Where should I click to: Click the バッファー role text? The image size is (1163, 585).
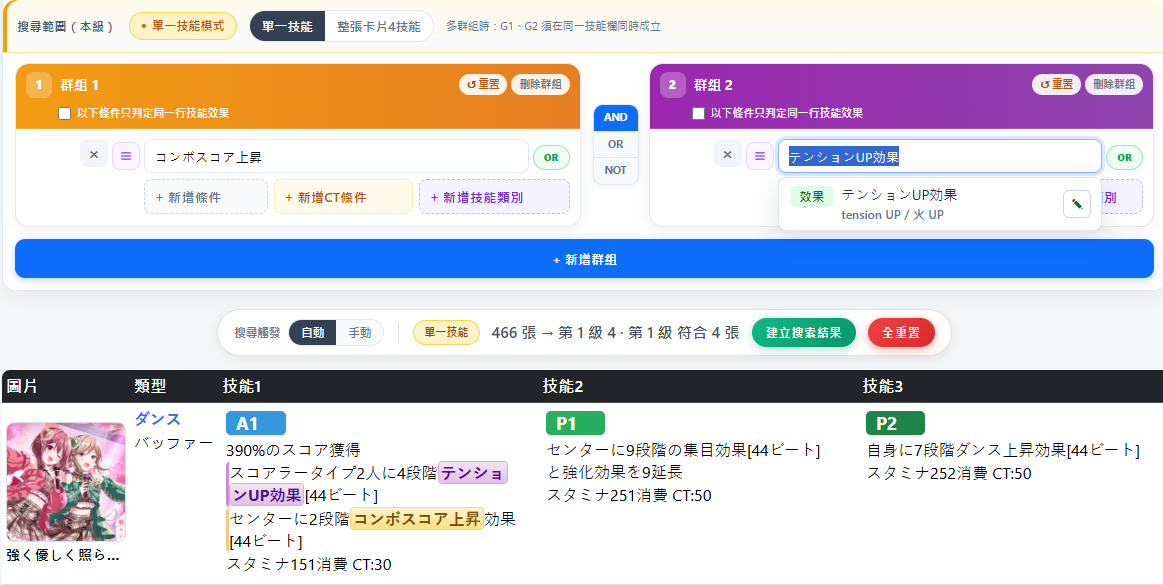[174, 443]
